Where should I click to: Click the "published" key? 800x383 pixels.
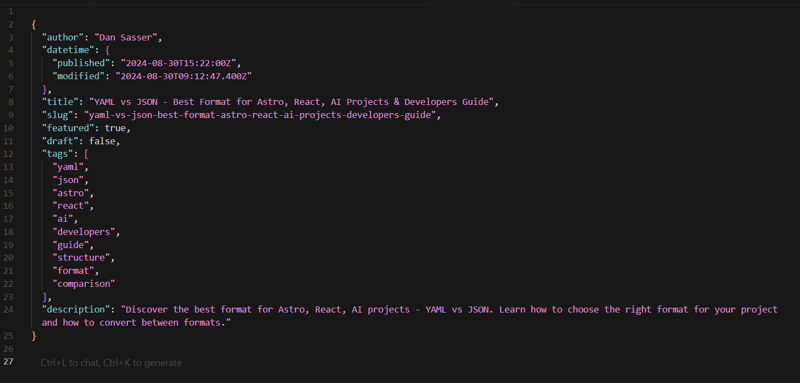[81, 63]
